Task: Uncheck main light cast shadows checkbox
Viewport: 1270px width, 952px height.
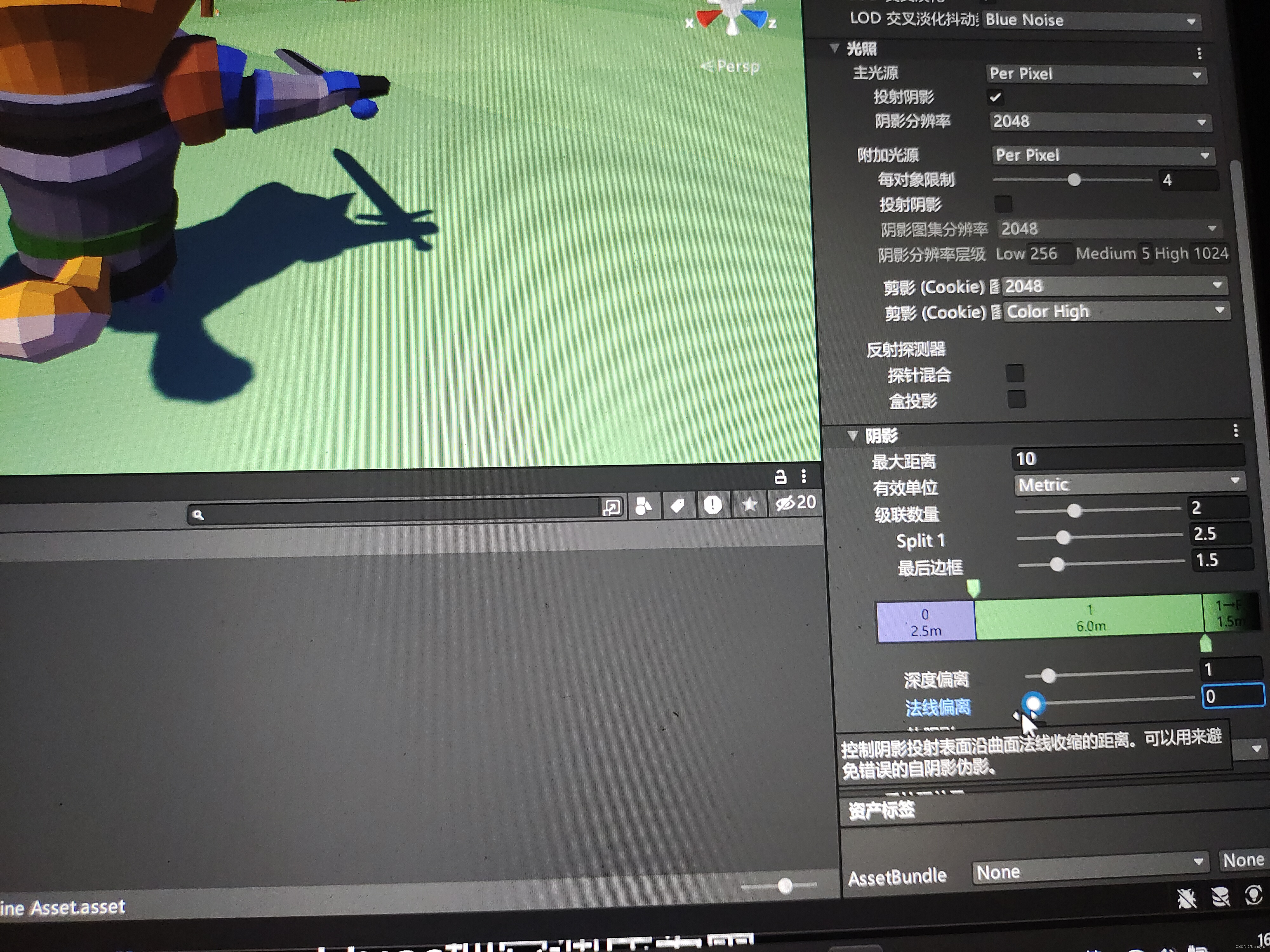Action: tap(995, 97)
